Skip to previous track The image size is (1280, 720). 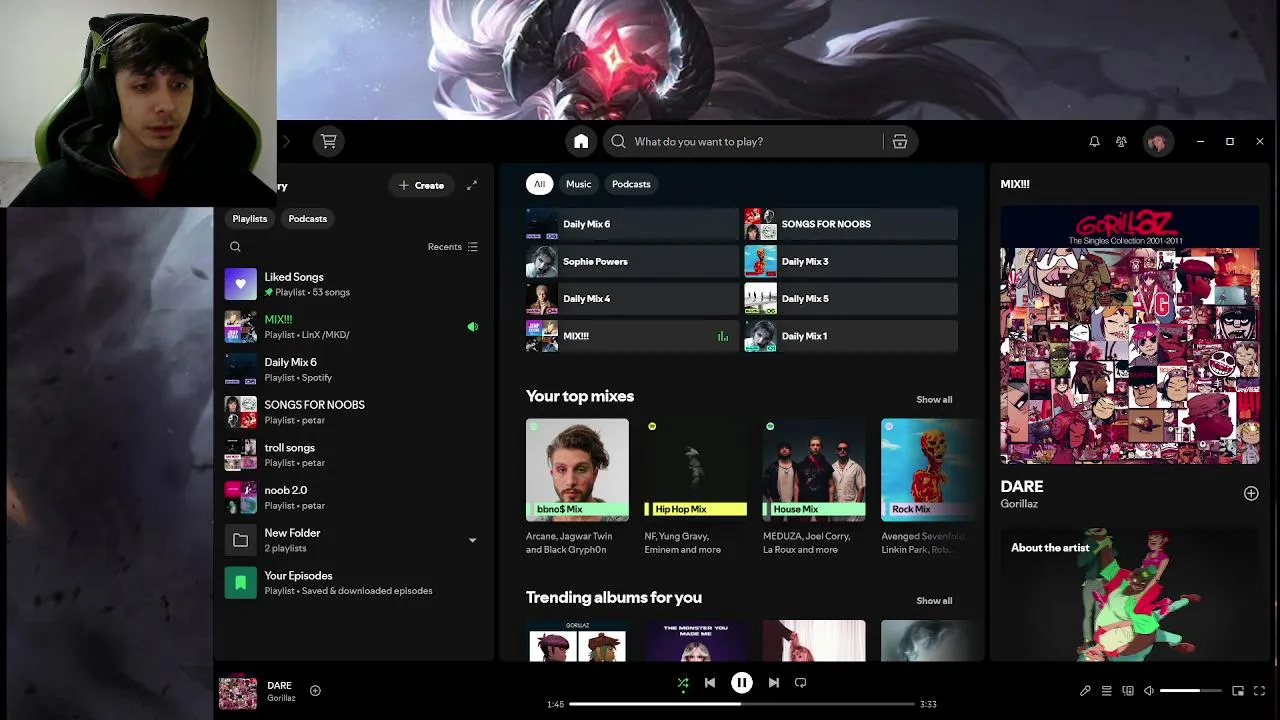pyautogui.click(x=710, y=683)
